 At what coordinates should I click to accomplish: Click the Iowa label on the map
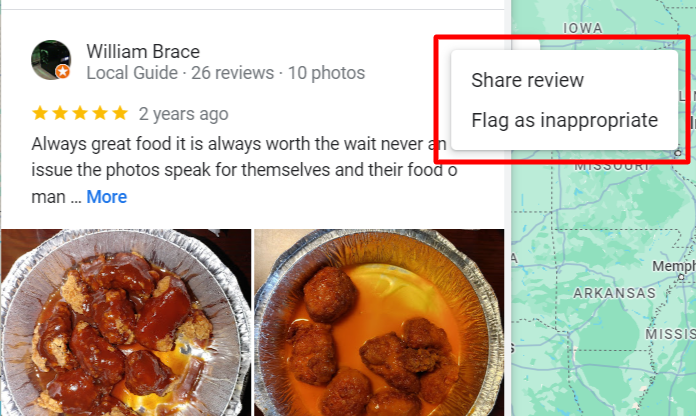pyautogui.click(x=583, y=28)
